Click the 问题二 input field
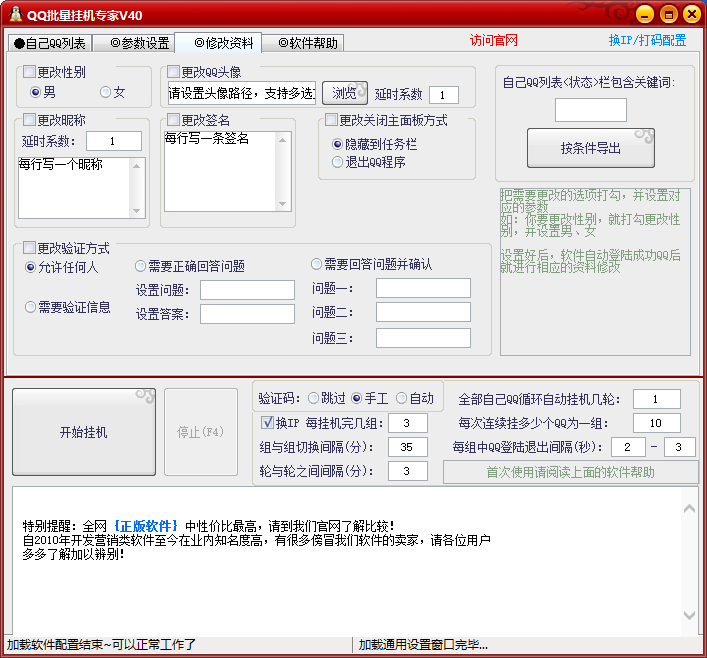This screenshot has width=707, height=658. (423, 312)
